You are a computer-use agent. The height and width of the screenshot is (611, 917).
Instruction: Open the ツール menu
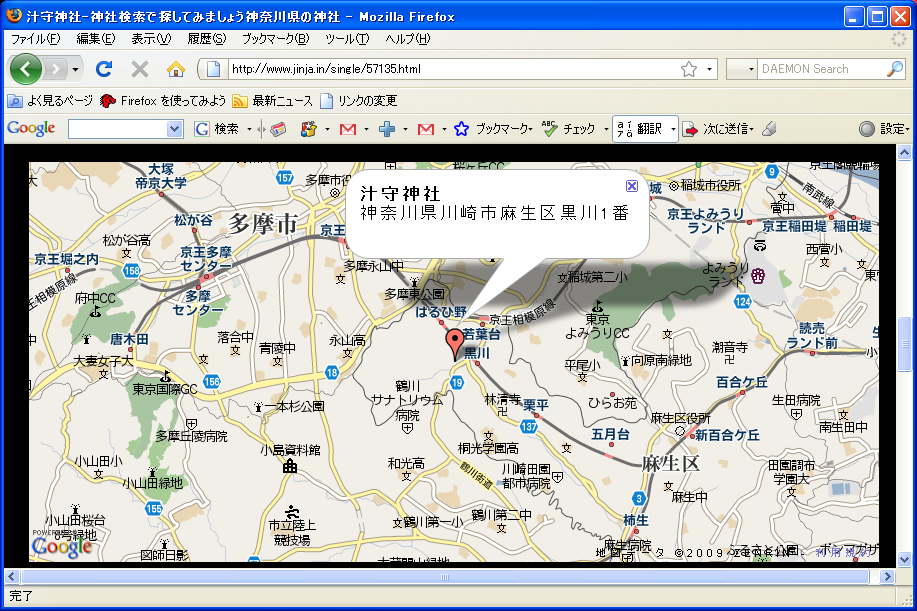[x=347, y=39]
